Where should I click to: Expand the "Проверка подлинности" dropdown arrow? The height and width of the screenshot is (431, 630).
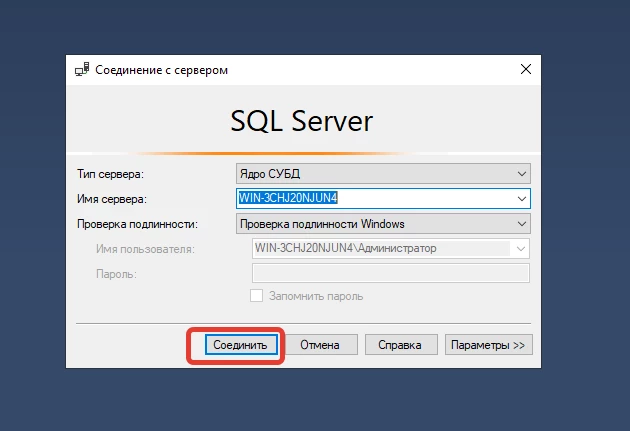click(520, 223)
